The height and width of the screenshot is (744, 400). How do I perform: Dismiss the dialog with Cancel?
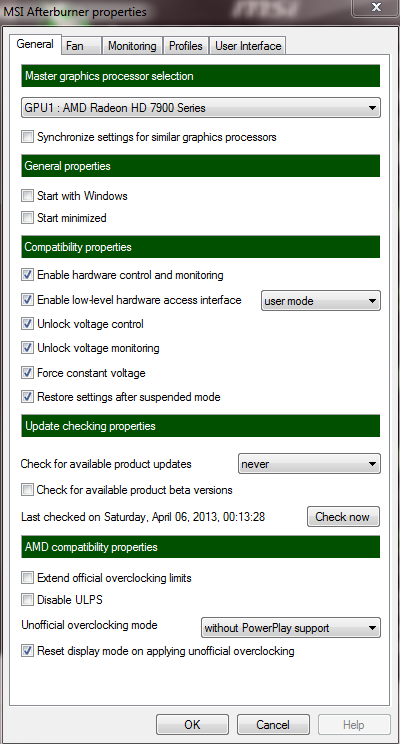273,725
